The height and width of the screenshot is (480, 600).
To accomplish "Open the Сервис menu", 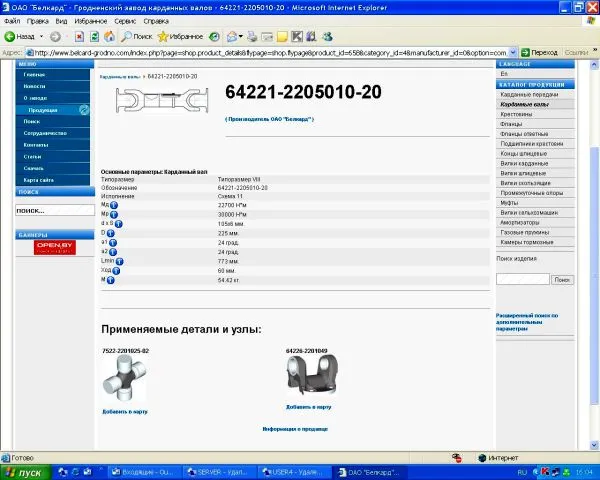I will click(125, 21).
